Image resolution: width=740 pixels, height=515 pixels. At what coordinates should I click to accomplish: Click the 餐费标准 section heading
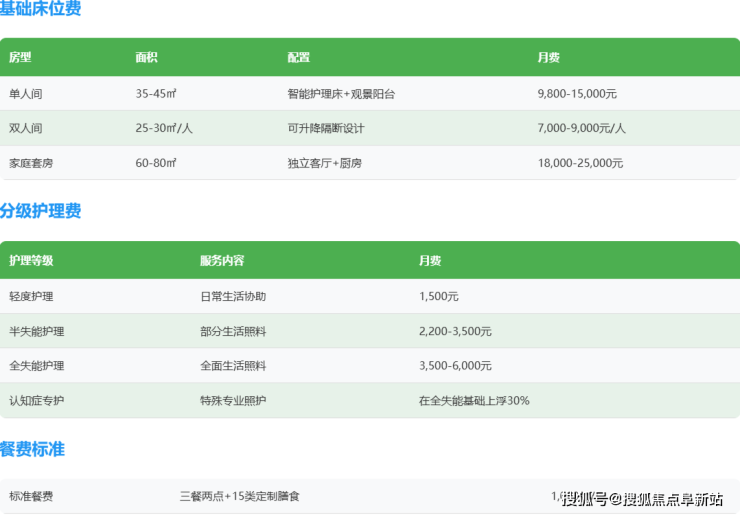coord(33,449)
